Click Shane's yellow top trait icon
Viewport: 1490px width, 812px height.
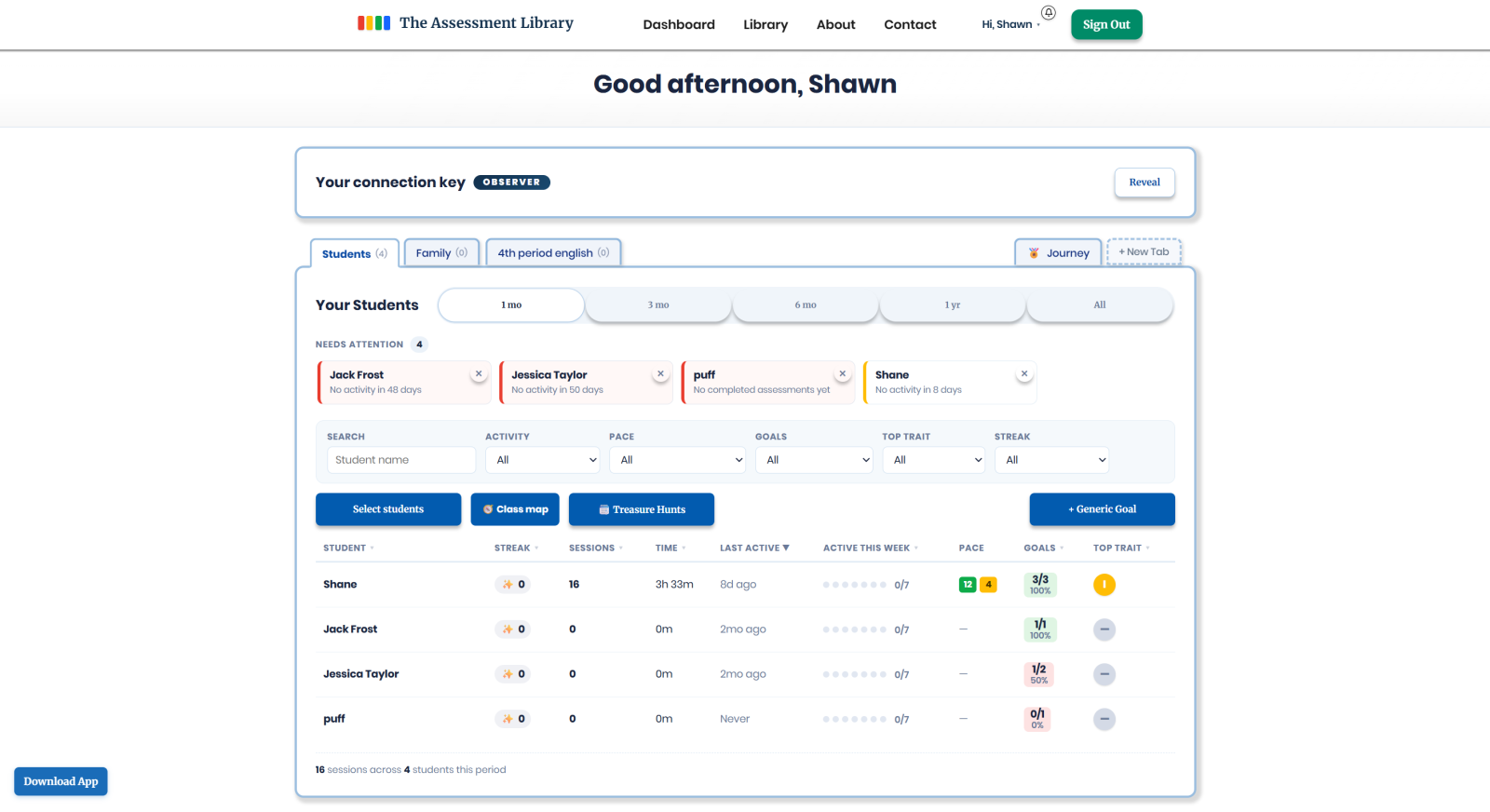[x=1104, y=585]
